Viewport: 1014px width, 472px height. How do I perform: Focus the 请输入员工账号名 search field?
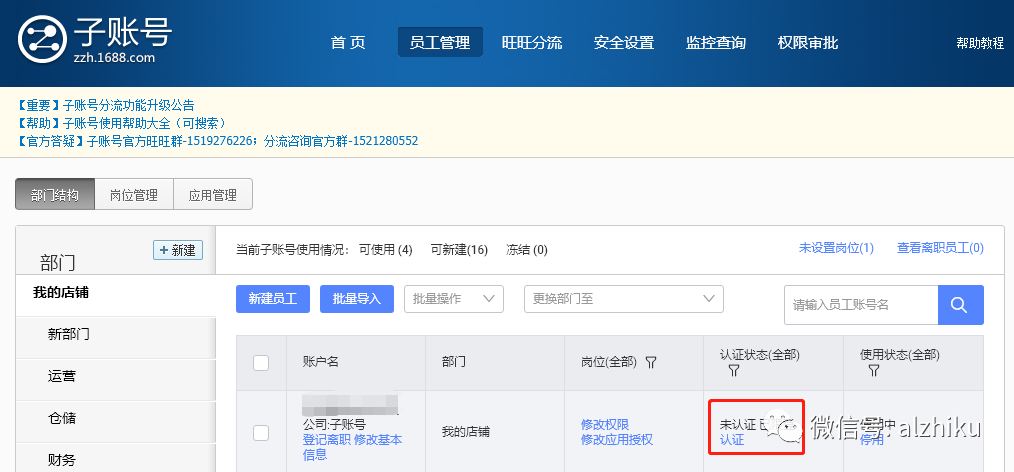(x=861, y=305)
